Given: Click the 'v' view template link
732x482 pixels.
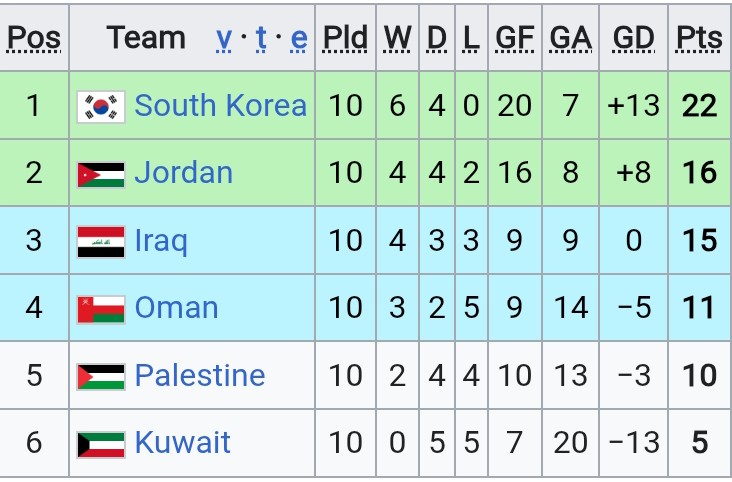Looking at the screenshot, I should tap(224, 39).
